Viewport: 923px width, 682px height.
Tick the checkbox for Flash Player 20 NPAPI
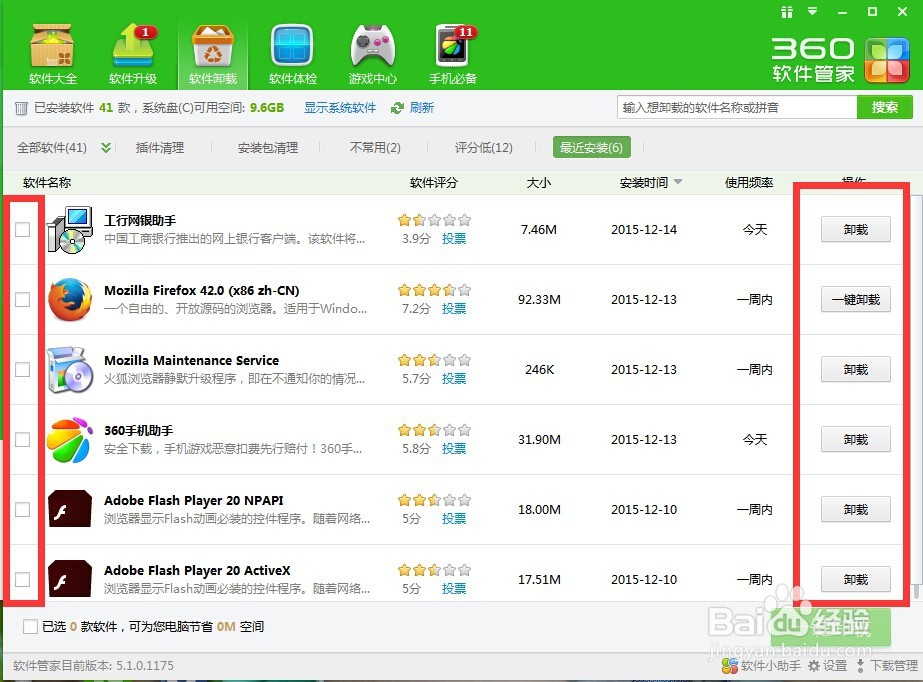pos(22,510)
